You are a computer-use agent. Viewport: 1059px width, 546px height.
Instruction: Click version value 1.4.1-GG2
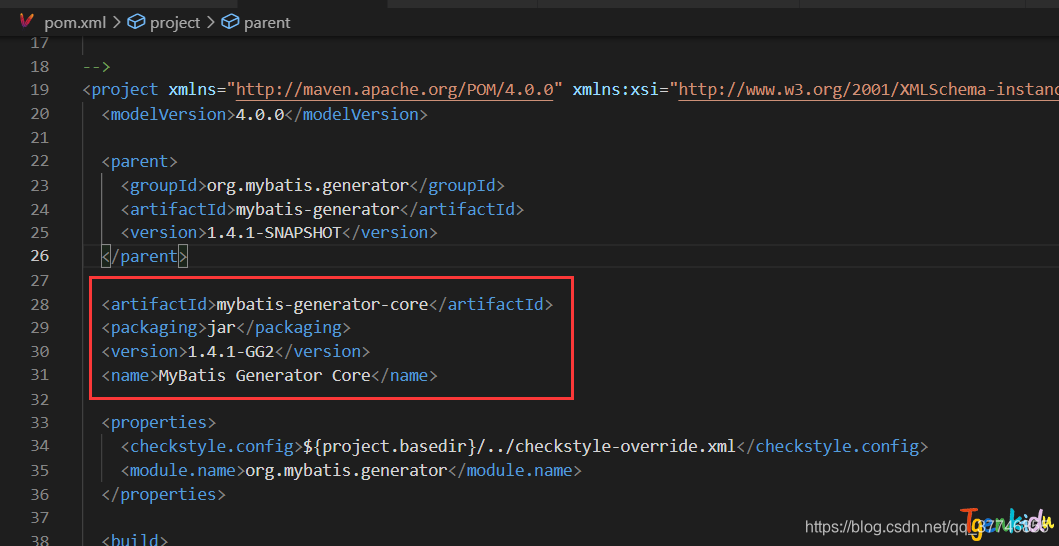tap(230, 351)
